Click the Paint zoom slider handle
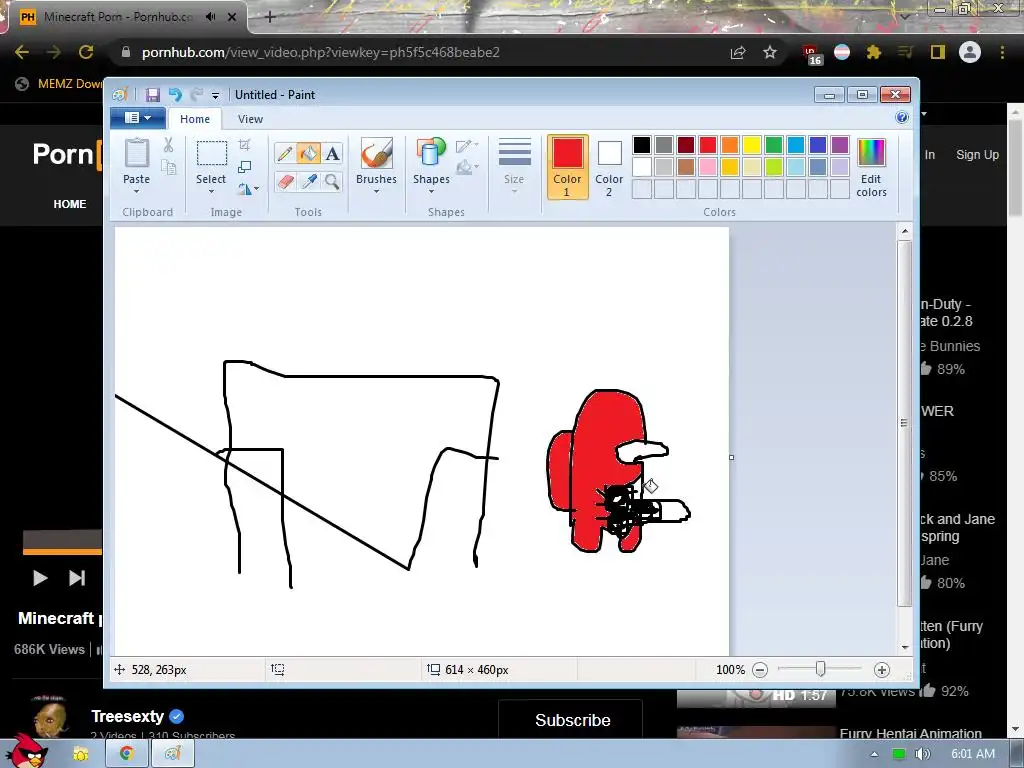1024x768 pixels. tap(820, 669)
